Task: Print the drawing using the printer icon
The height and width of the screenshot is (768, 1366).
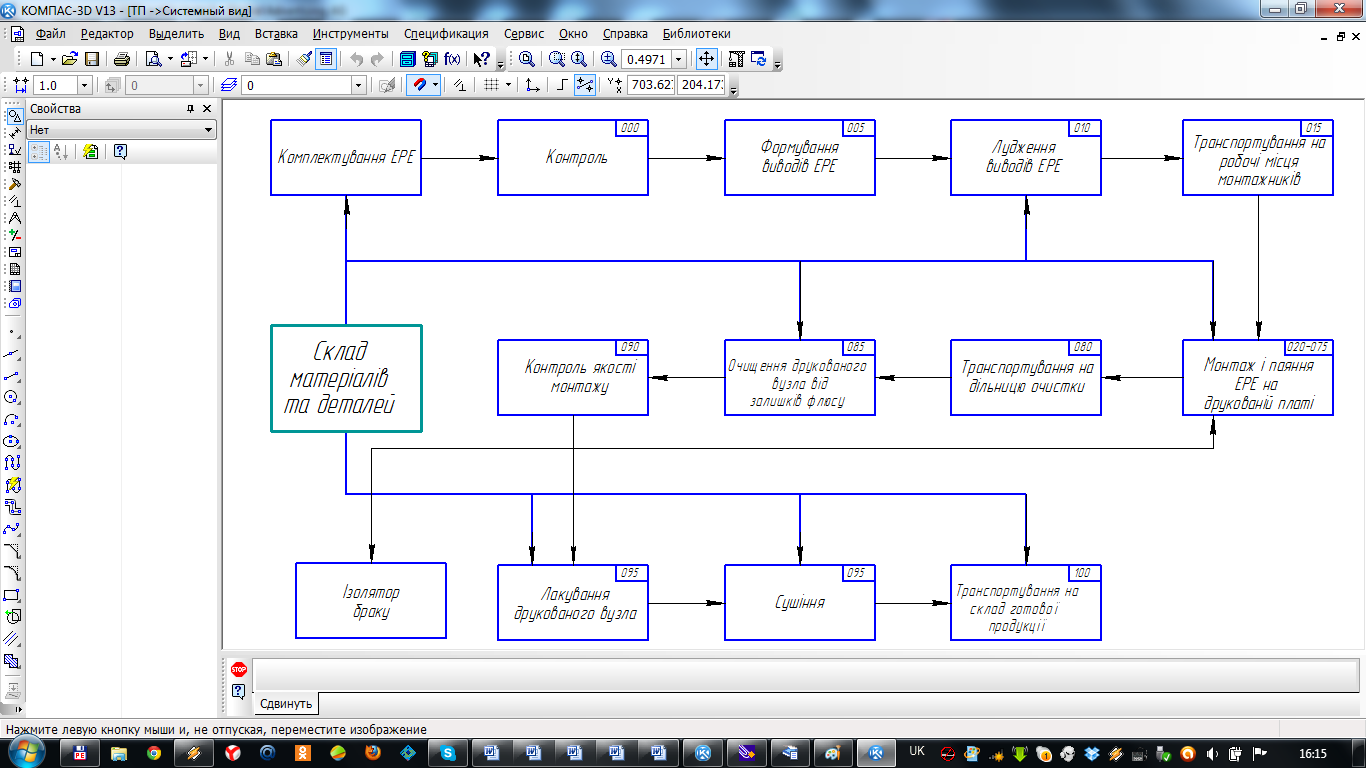Action: 121,59
